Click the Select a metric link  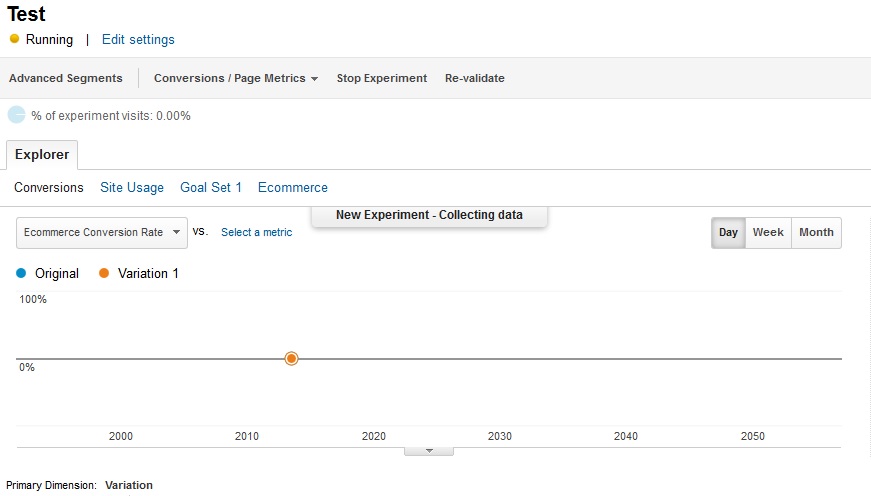pos(257,232)
